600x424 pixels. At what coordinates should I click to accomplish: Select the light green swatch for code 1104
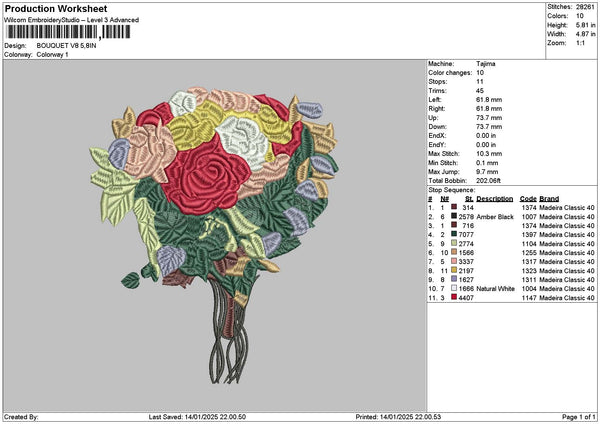[454, 243]
